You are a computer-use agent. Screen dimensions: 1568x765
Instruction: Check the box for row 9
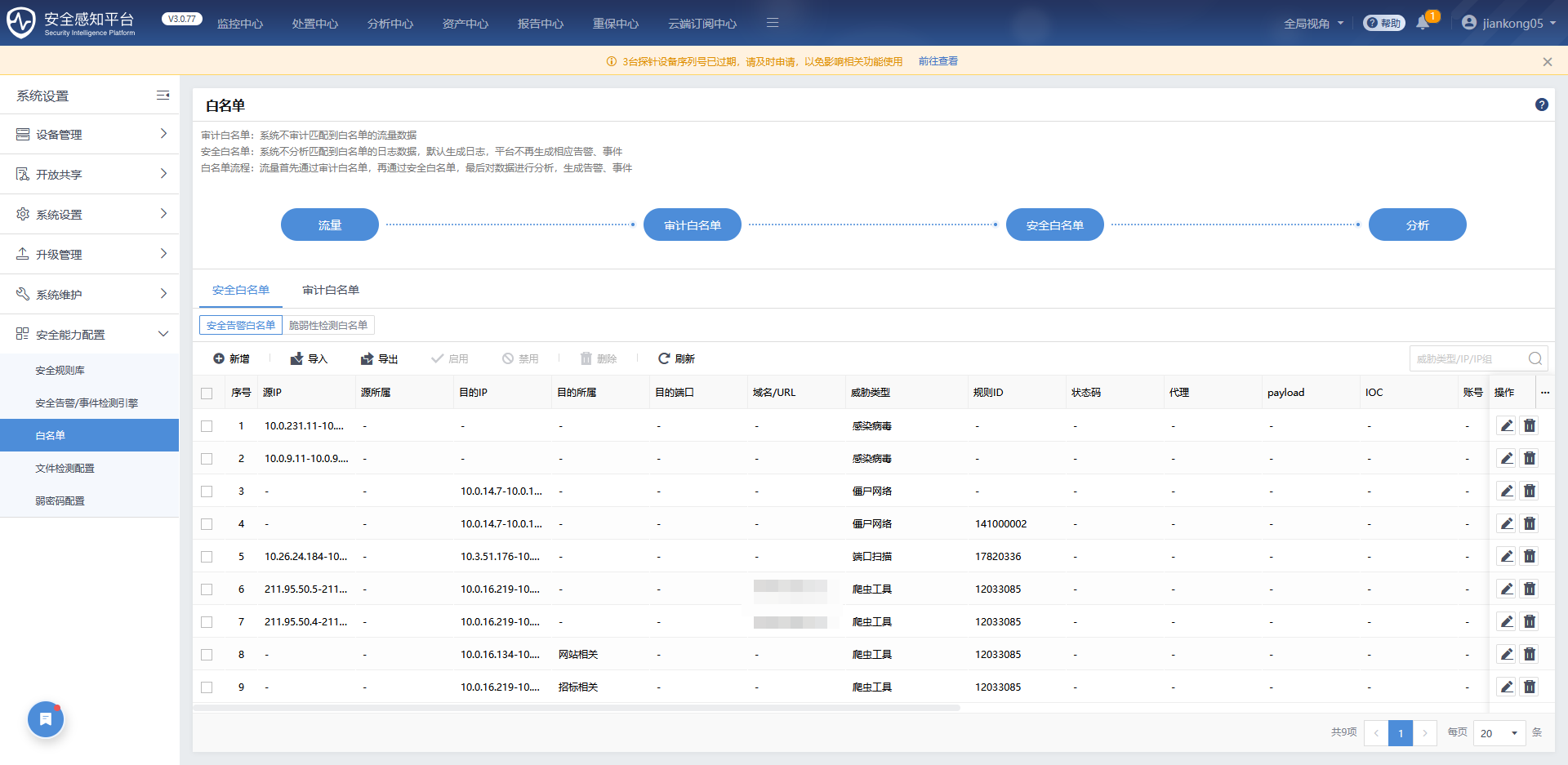pos(207,687)
